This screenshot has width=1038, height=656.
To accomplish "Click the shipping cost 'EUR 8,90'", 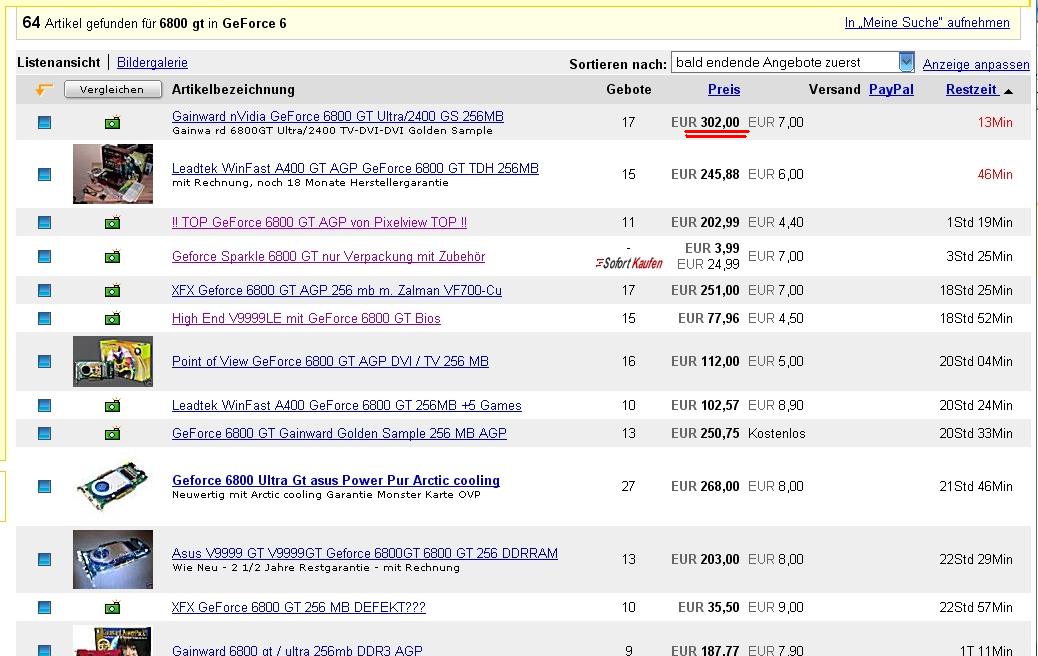I will (x=776, y=405).
